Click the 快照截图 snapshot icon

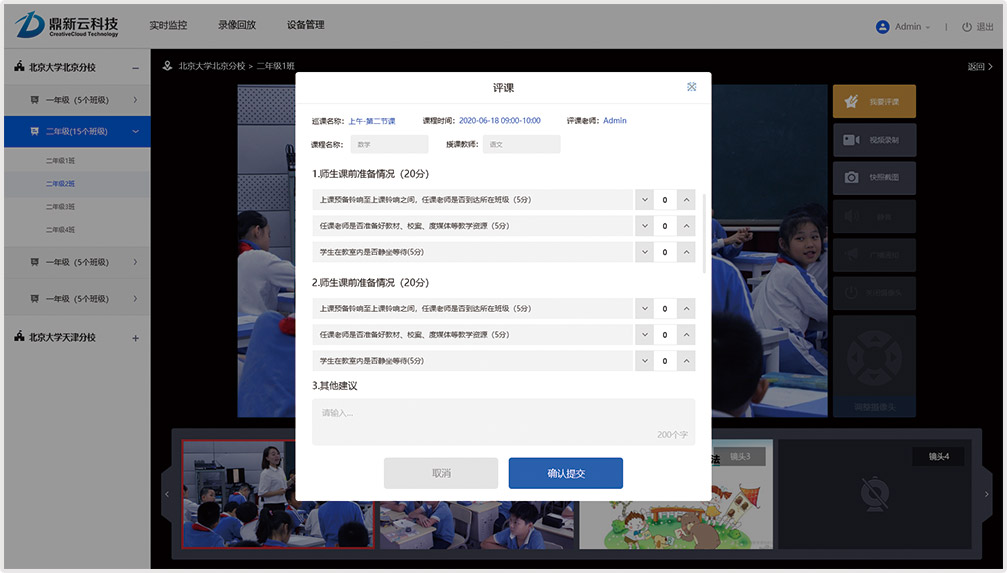(x=851, y=177)
